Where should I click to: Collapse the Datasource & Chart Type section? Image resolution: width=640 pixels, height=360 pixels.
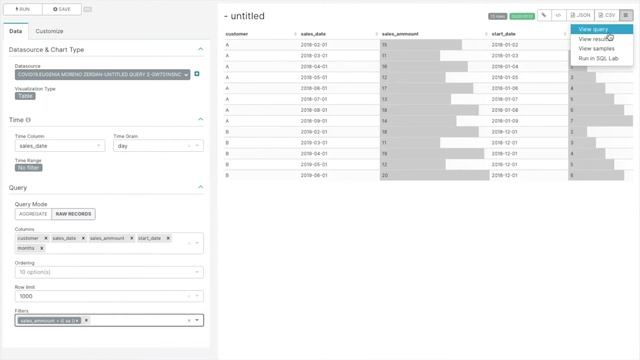point(200,49)
